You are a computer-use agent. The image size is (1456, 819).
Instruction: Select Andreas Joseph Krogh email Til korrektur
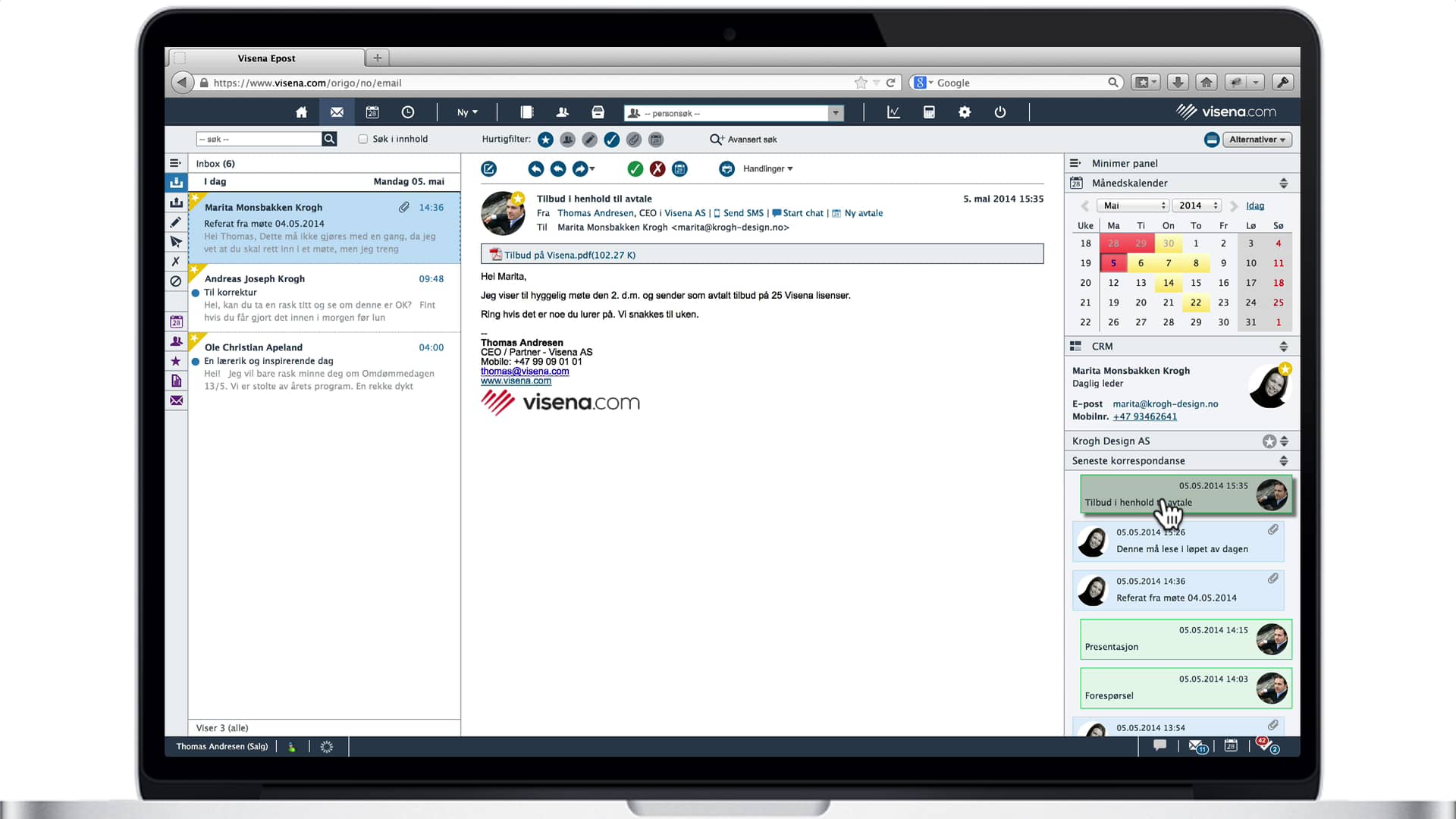coord(325,298)
